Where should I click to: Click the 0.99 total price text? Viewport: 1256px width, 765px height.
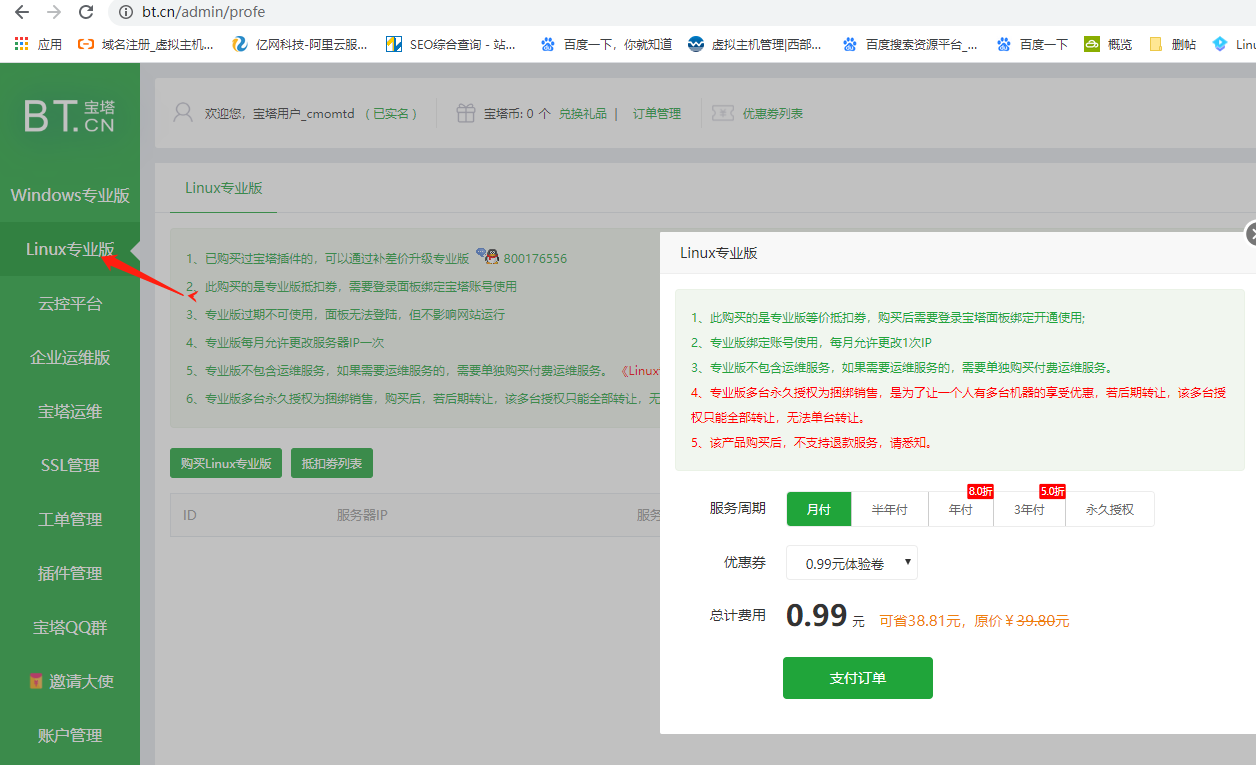coord(816,615)
